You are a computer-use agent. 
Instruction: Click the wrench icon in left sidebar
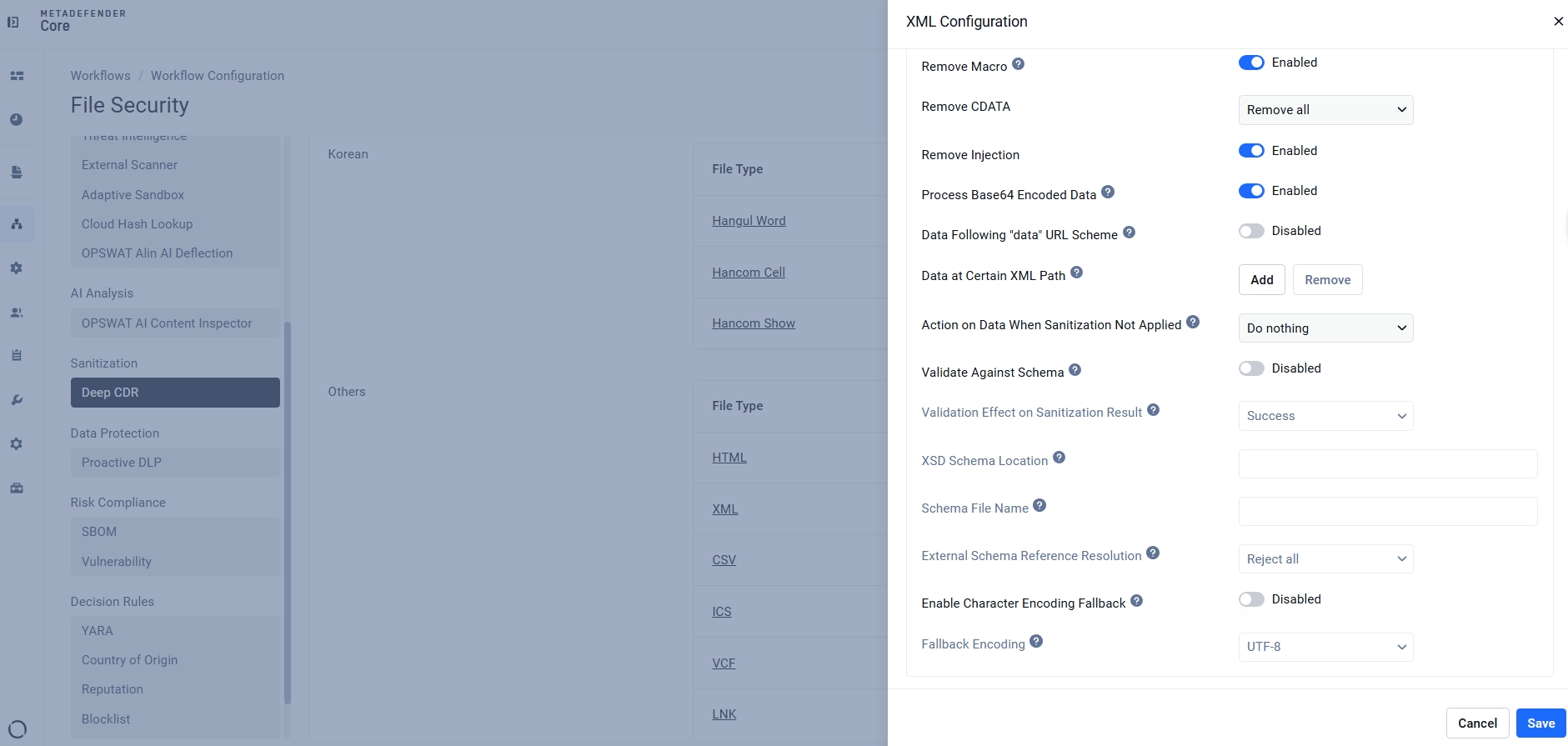pyautogui.click(x=17, y=400)
